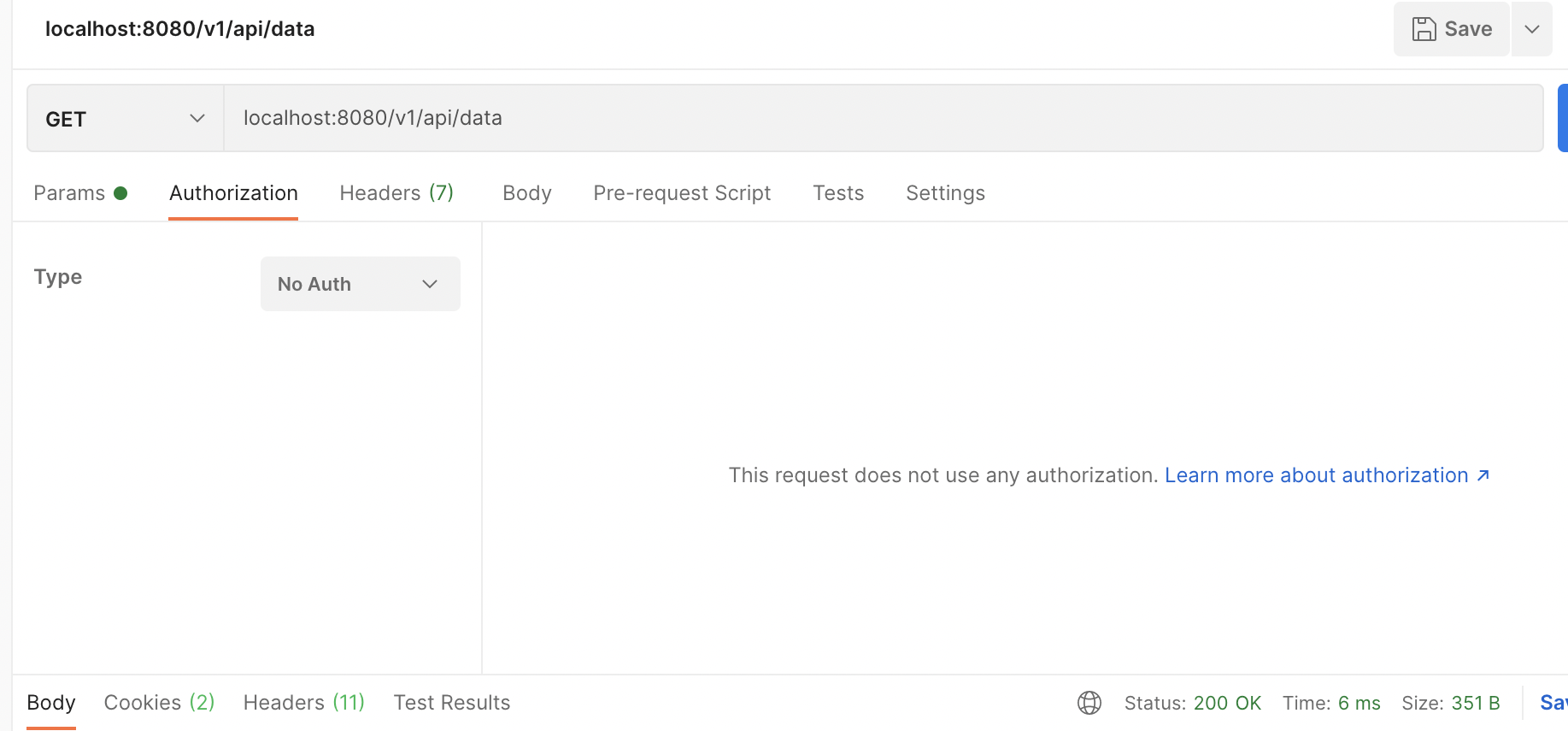Switch to the Params tab
The height and width of the screenshot is (731, 1568).
69,193
